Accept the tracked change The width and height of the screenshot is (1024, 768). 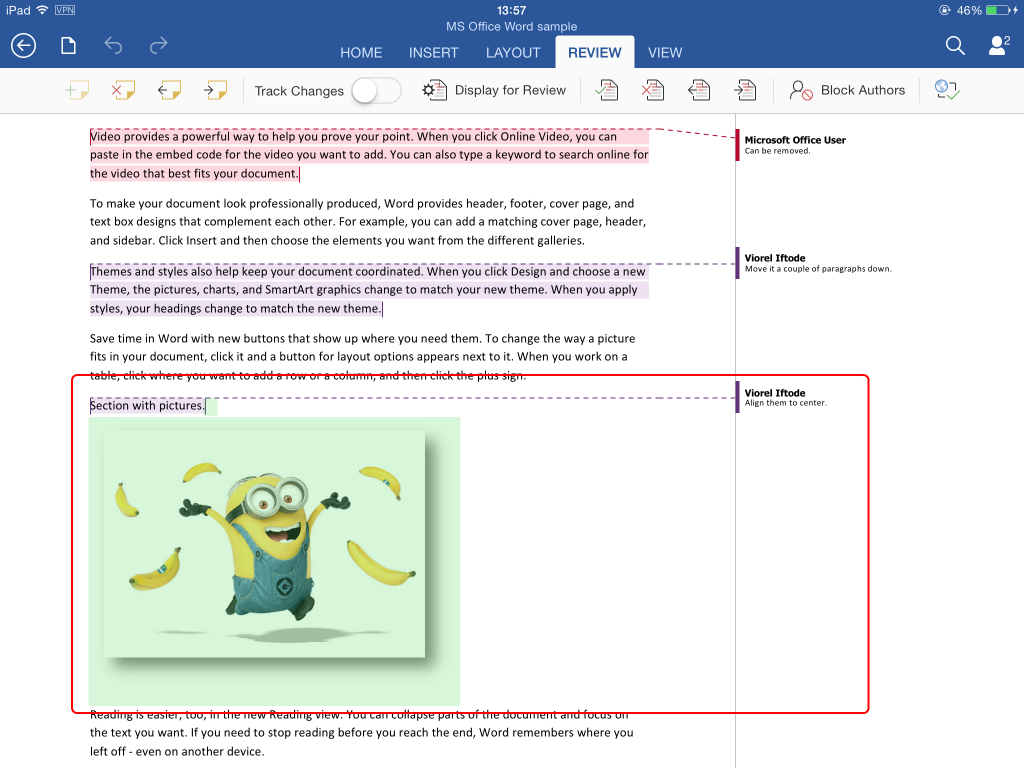point(607,90)
